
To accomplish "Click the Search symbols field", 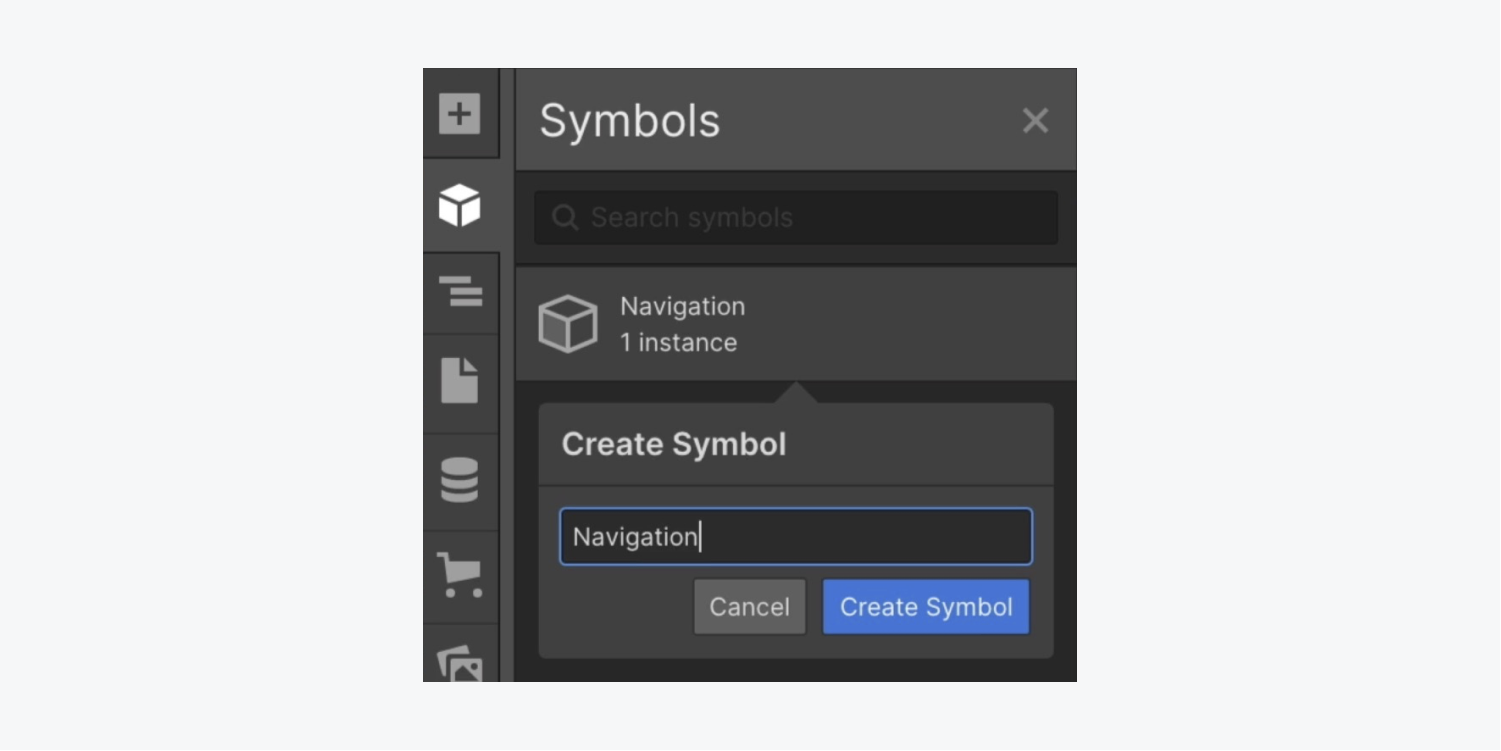I will 796,218.
